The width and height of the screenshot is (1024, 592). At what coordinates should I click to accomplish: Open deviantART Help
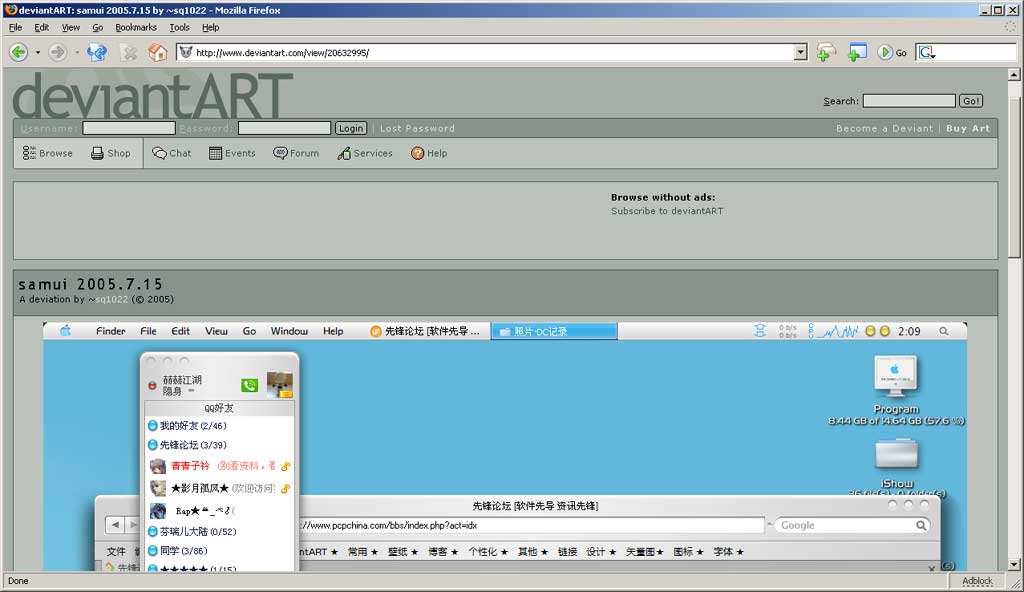(x=429, y=153)
